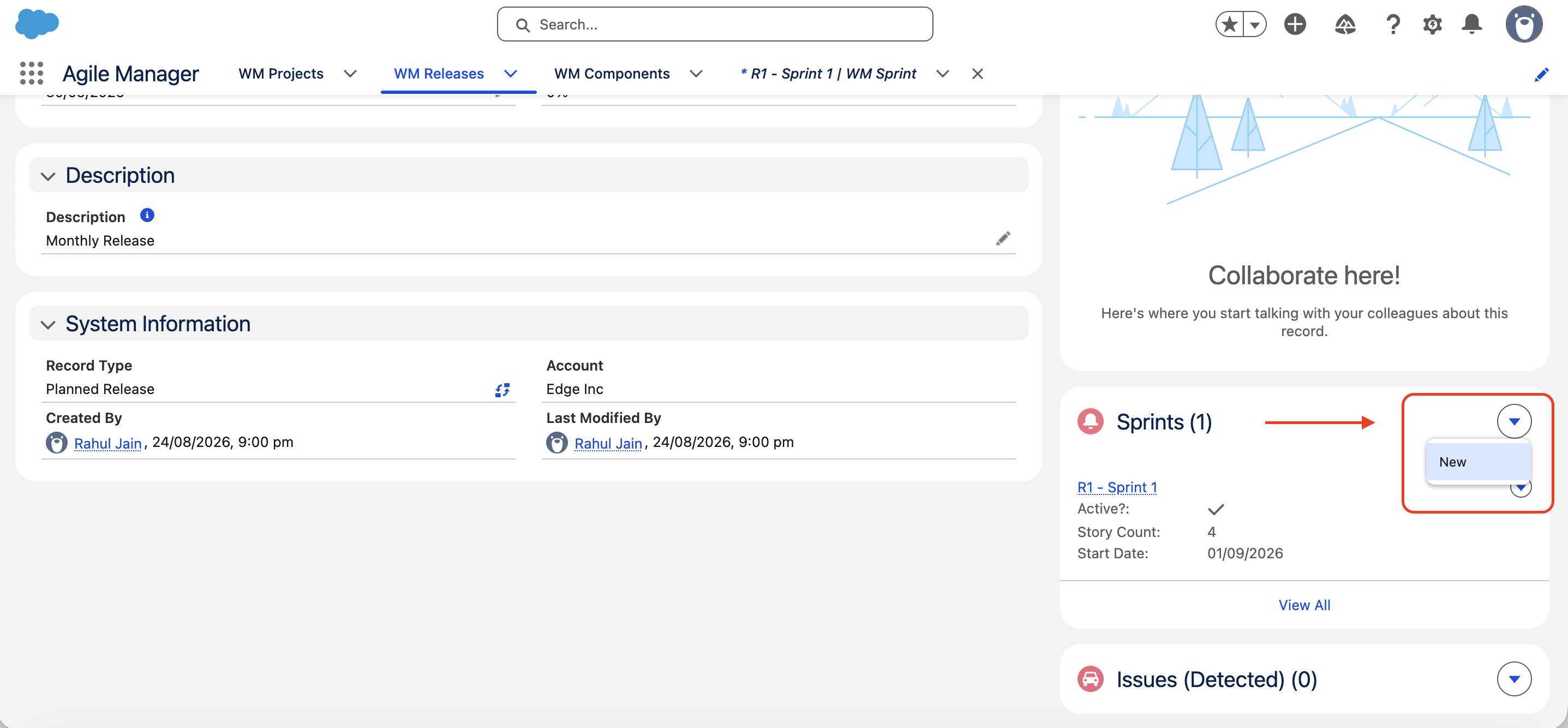The image size is (1568, 728).
Task: Click the Sprints related list icon
Action: [x=1090, y=421]
